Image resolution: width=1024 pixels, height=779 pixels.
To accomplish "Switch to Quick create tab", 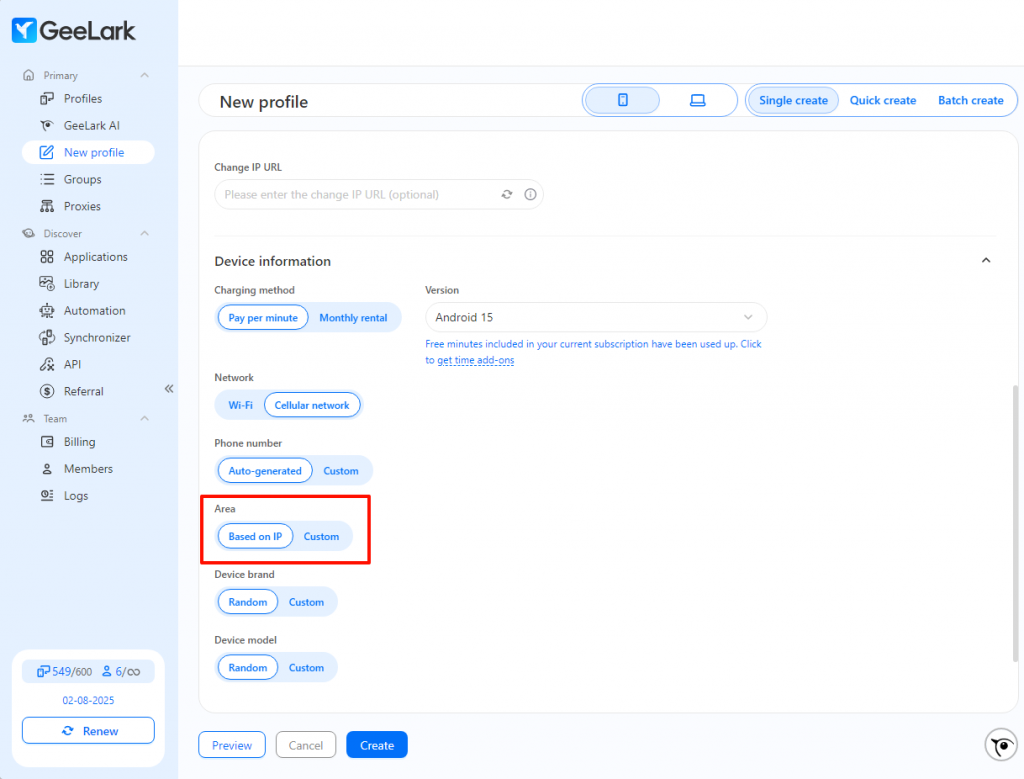I will point(882,101).
